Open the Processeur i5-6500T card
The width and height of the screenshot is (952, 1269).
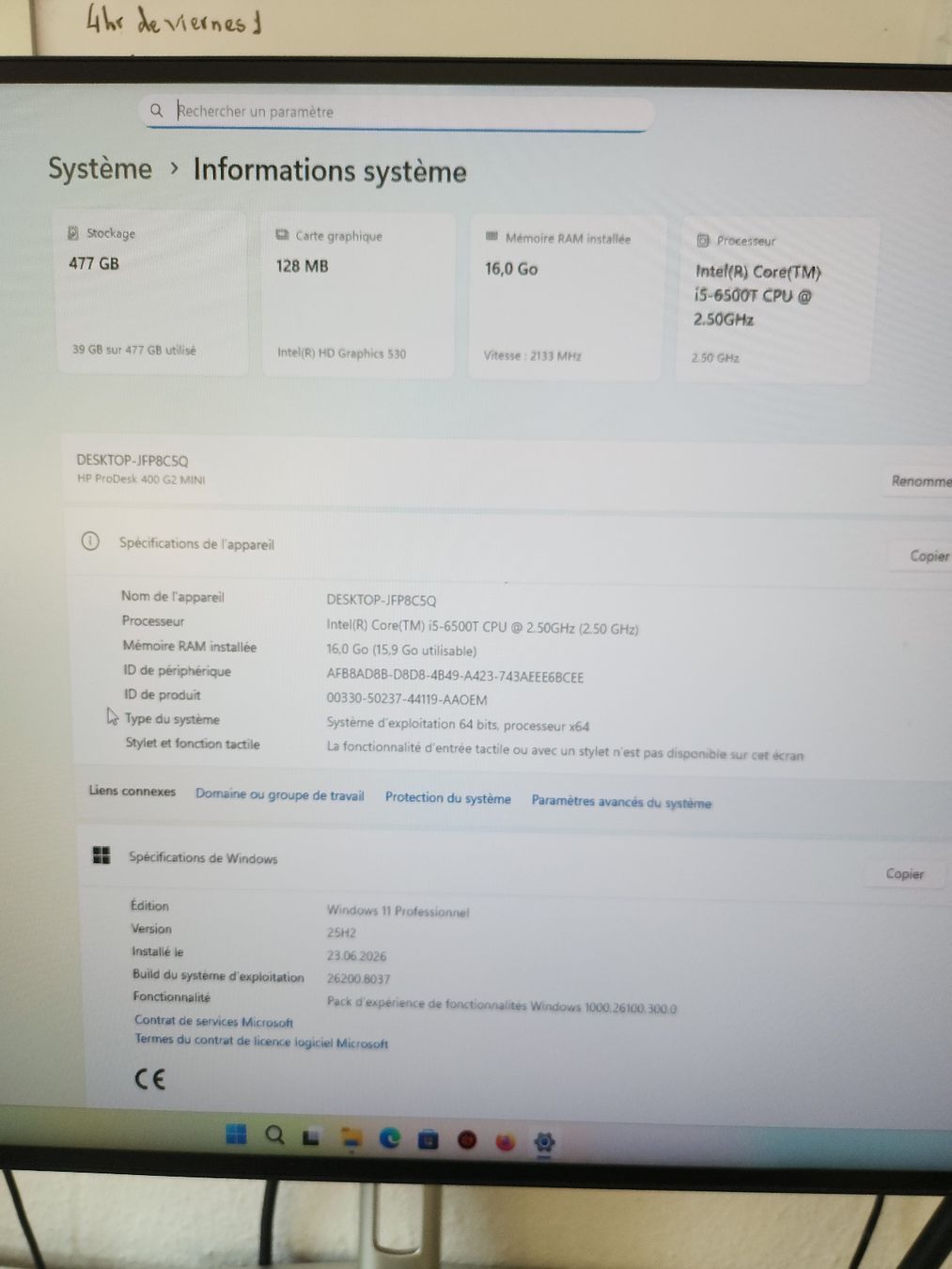pos(776,301)
